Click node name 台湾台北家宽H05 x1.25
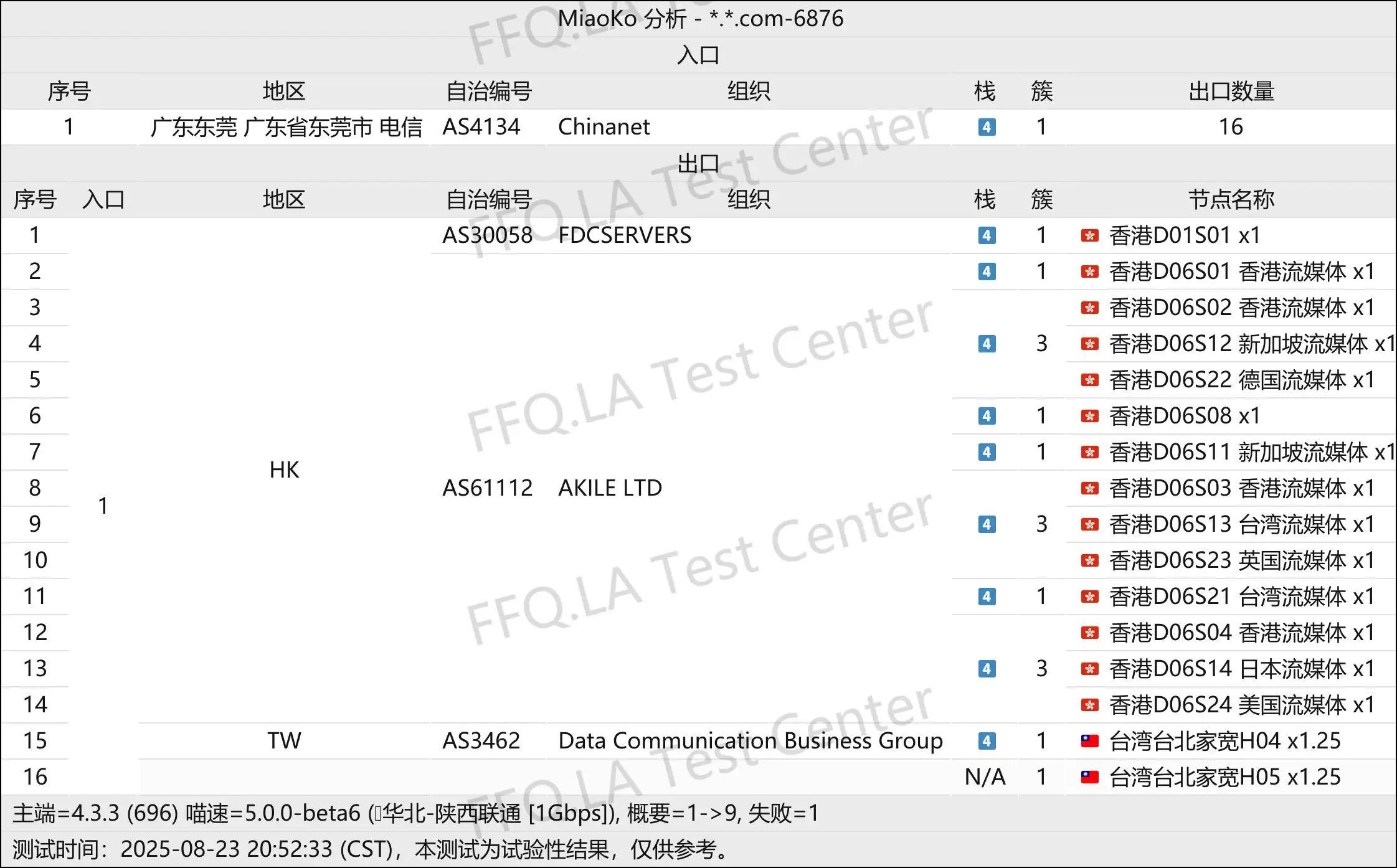The width and height of the screenshot is (1397, 868). (1225, 777)
